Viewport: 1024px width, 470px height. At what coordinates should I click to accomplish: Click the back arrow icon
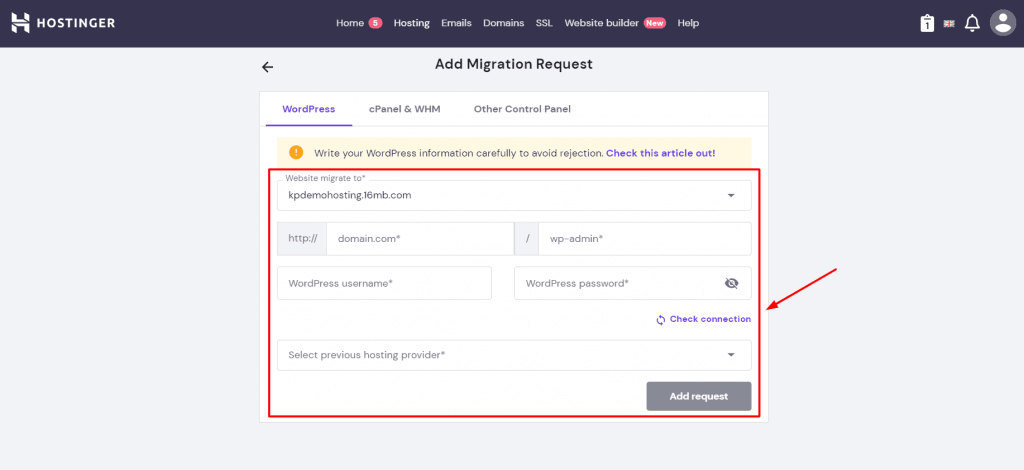[267, 67]
